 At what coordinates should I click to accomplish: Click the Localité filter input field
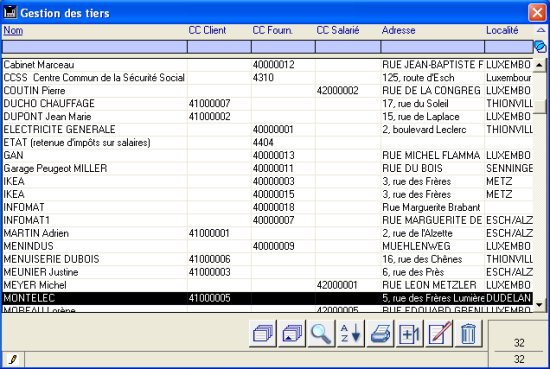click(x=509, y=47)
